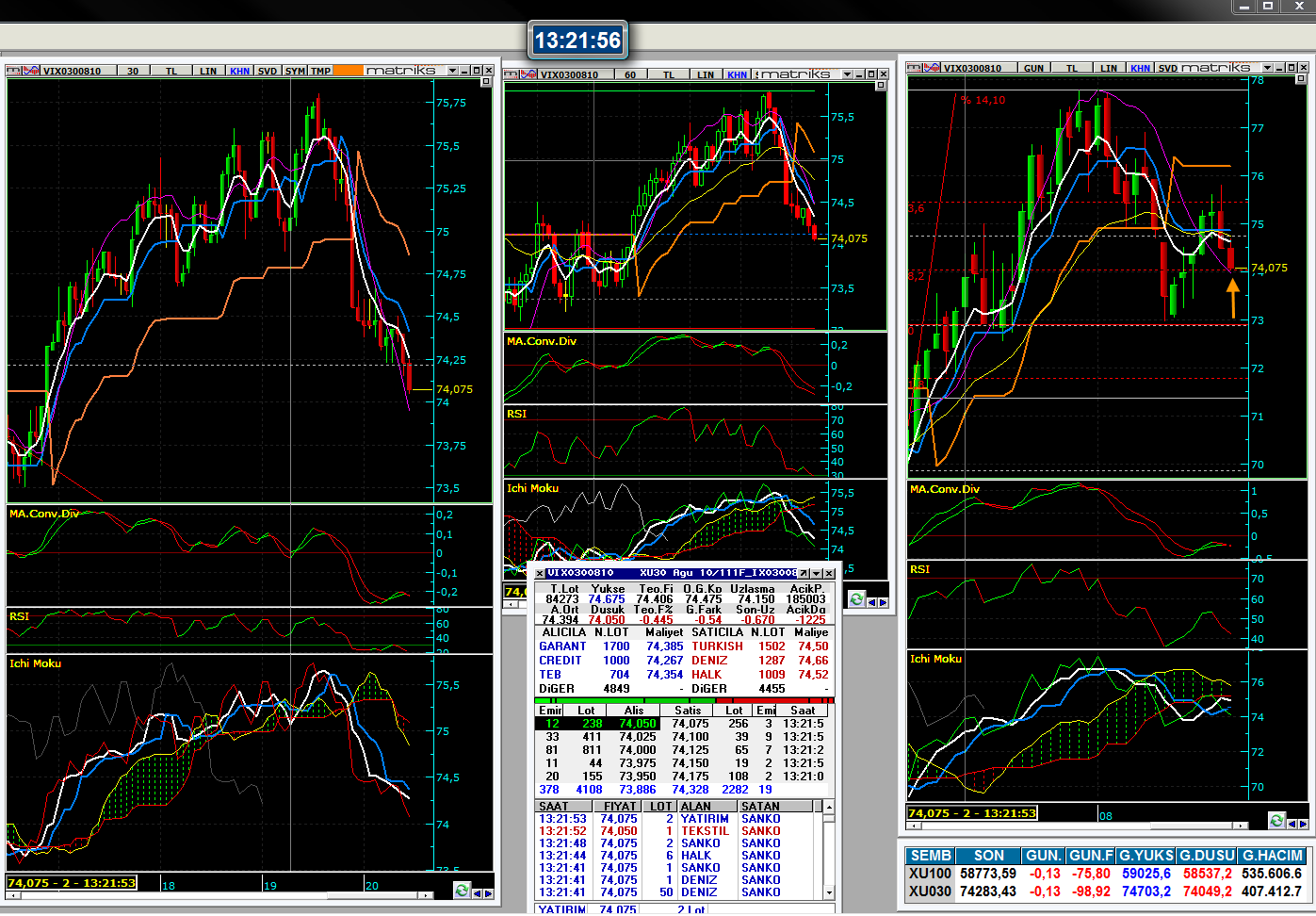Open the dropdown arrow in the order book header
Screen dimensions: 1316x916
pos(816,573)
